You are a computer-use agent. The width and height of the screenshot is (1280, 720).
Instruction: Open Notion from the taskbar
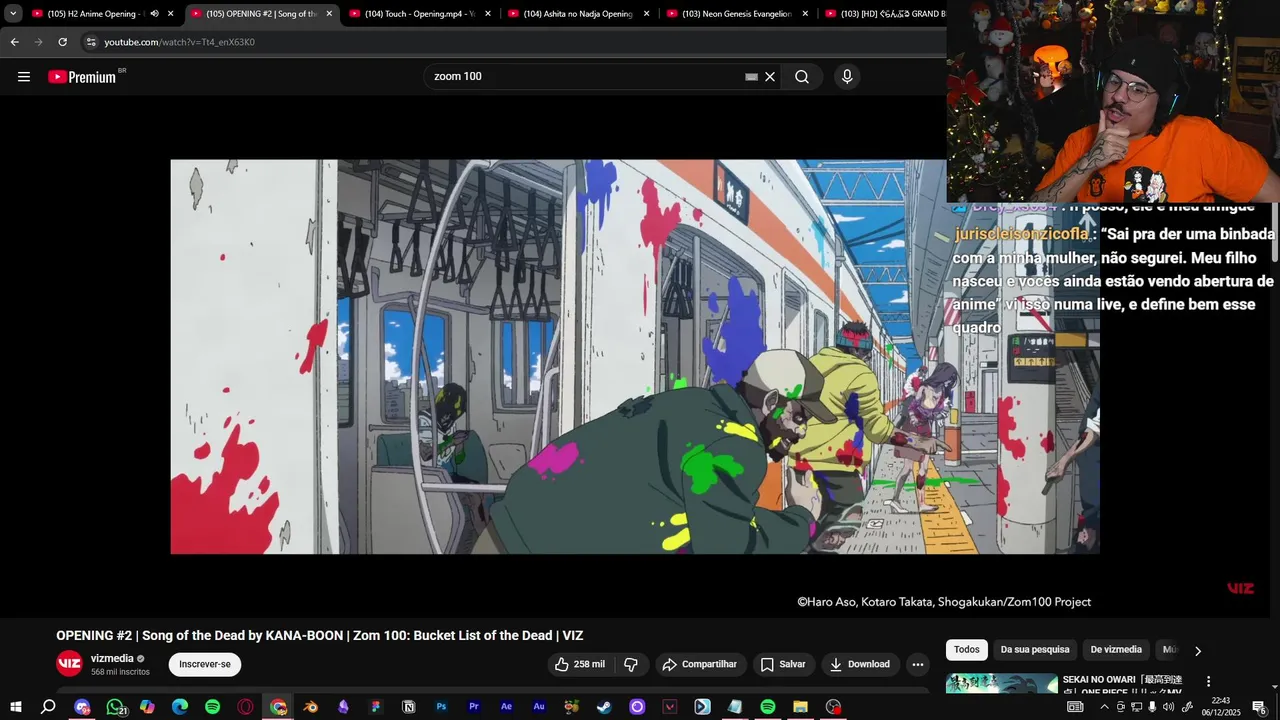[408, 707]
